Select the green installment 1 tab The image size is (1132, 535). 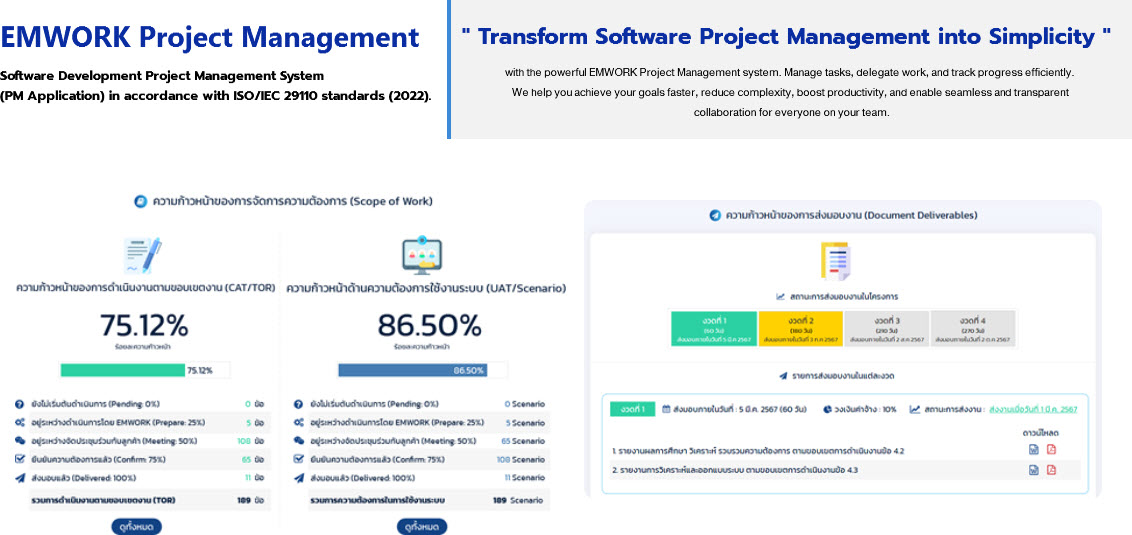[x=714, y=329]
